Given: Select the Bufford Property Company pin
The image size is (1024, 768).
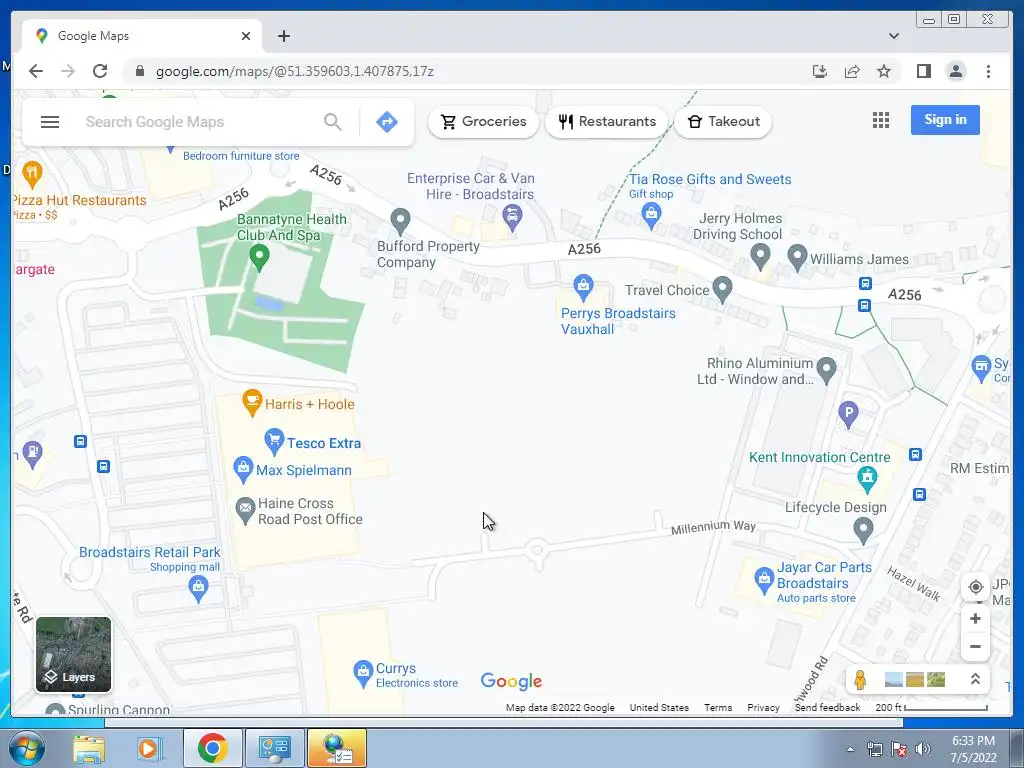Looking at the screenshot, I should [400, 222].
